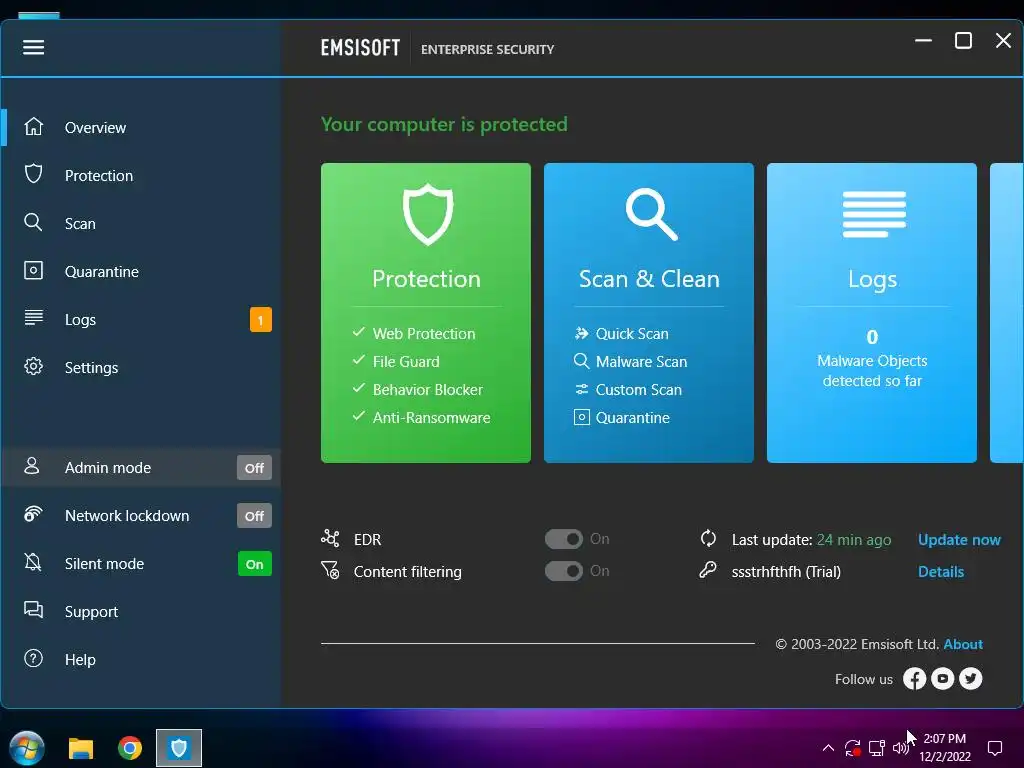Screen dimensions: 1024x768
Task: Open Emsisoft Twitter page icon
Action: click(x=970, y=679)
